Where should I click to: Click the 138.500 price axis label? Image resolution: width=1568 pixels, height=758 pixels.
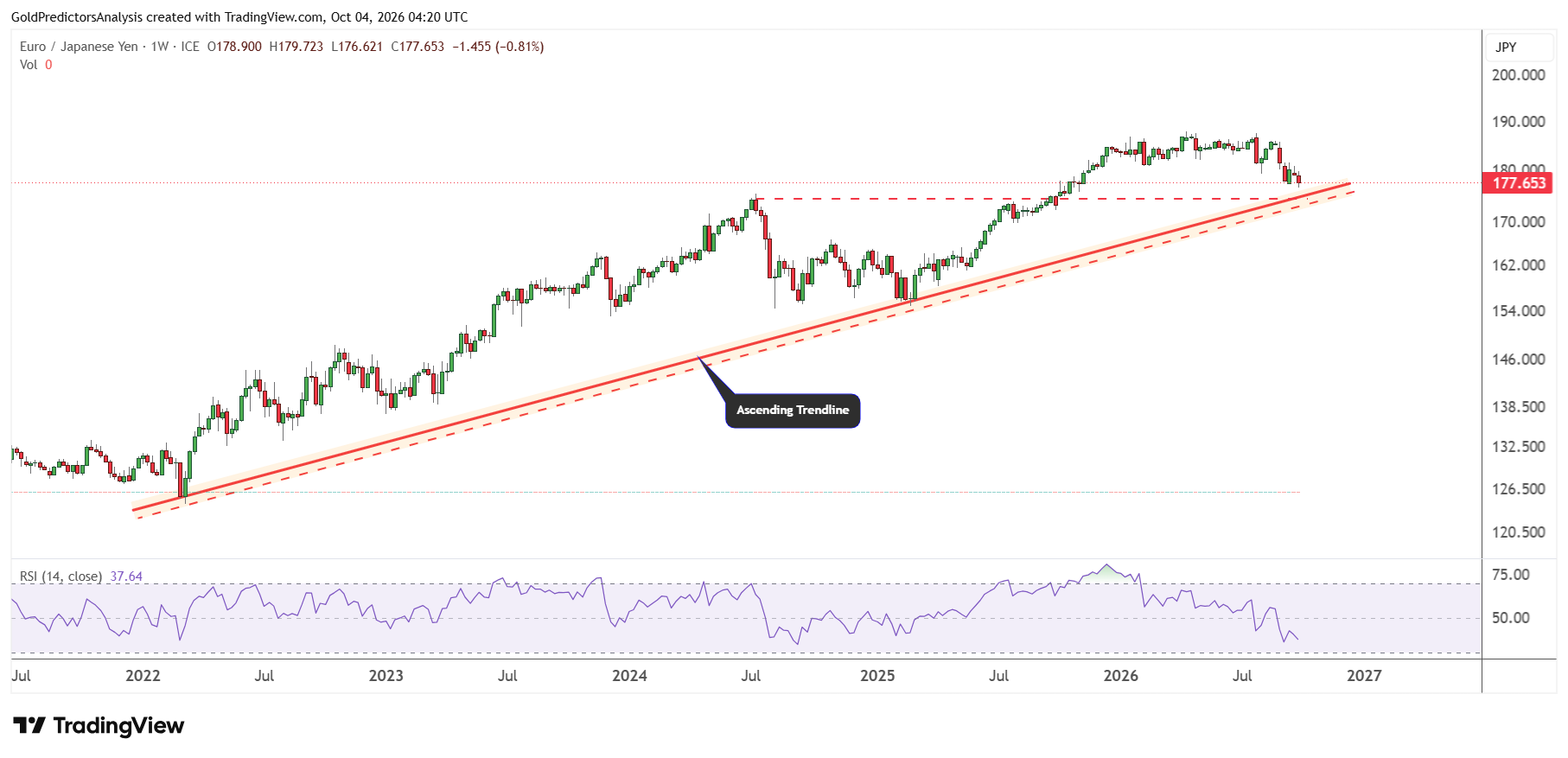(x=1519, y=407)
